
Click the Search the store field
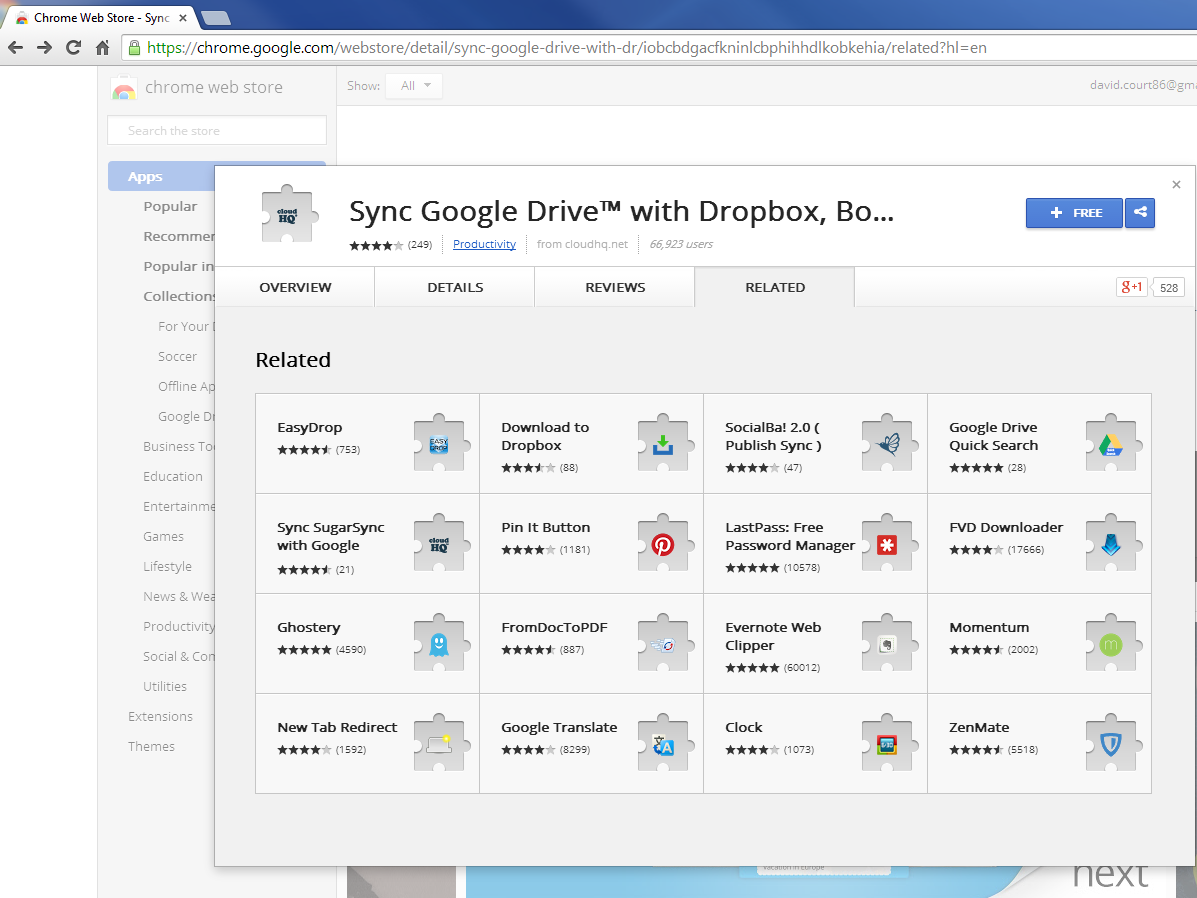pos(217,131)
